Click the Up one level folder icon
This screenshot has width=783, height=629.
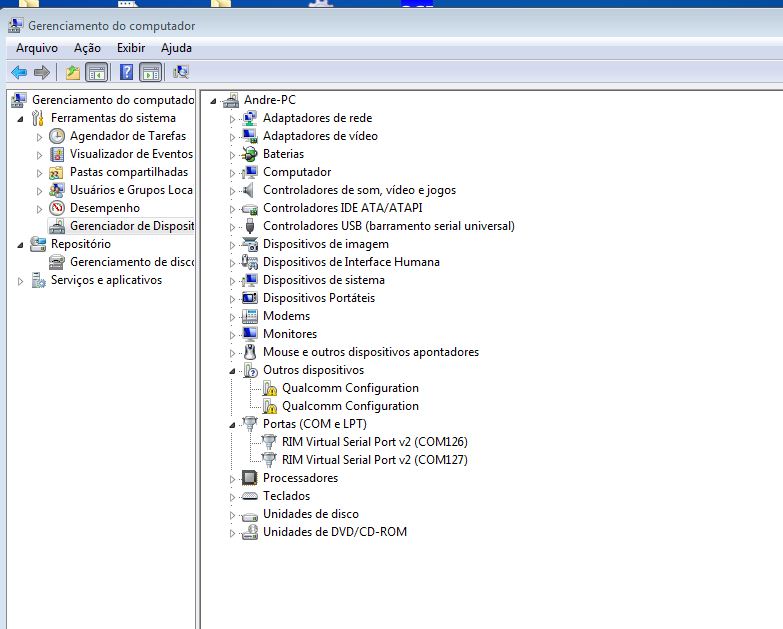tap(73, 73)
